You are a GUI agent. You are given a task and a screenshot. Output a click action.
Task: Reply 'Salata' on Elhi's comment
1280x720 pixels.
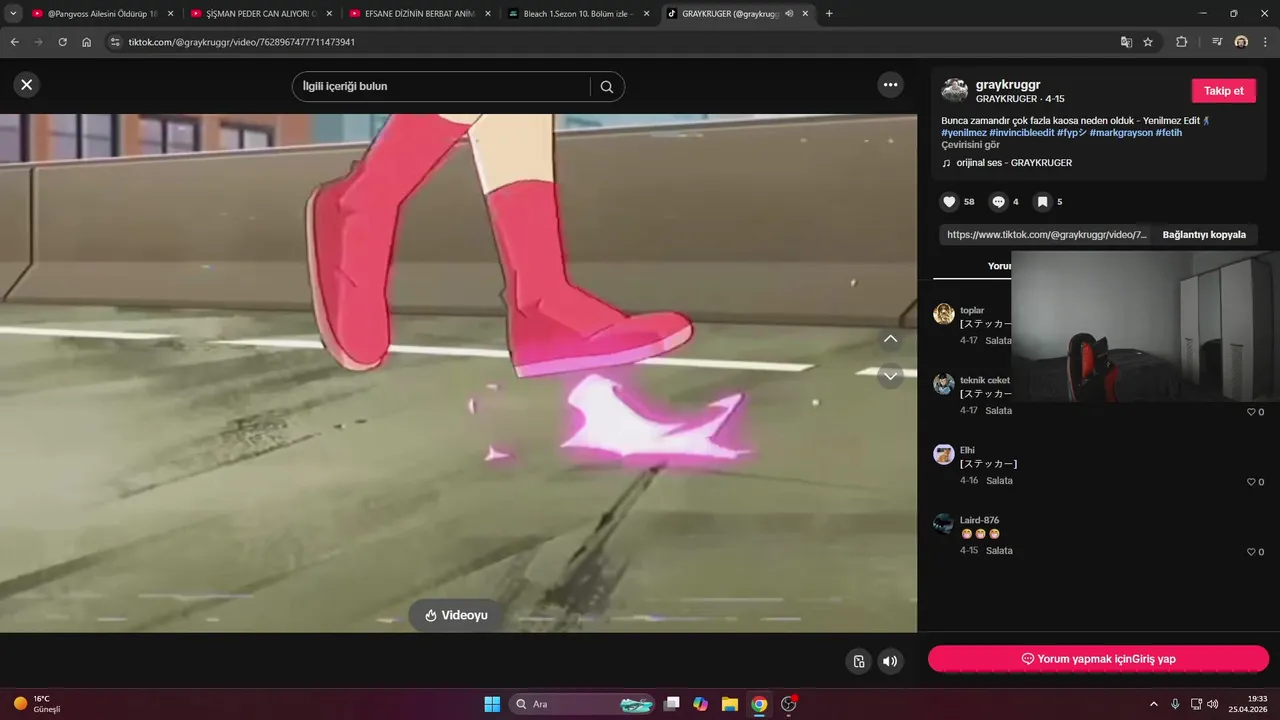click(998, 481)
